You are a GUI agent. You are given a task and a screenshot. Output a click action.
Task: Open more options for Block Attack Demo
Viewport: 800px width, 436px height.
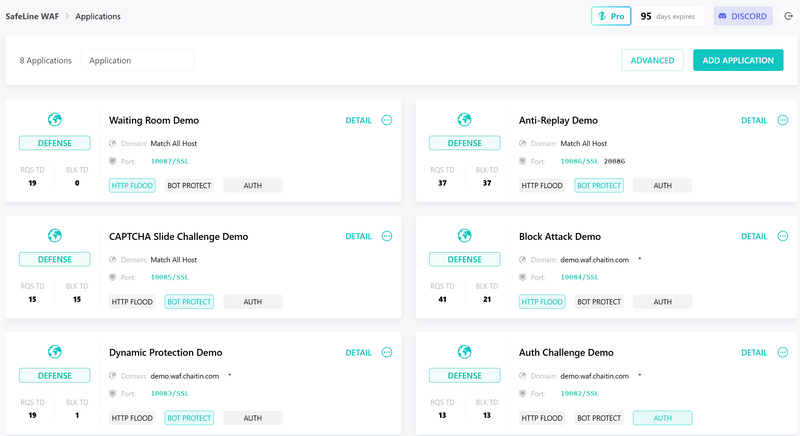(783, 236)
